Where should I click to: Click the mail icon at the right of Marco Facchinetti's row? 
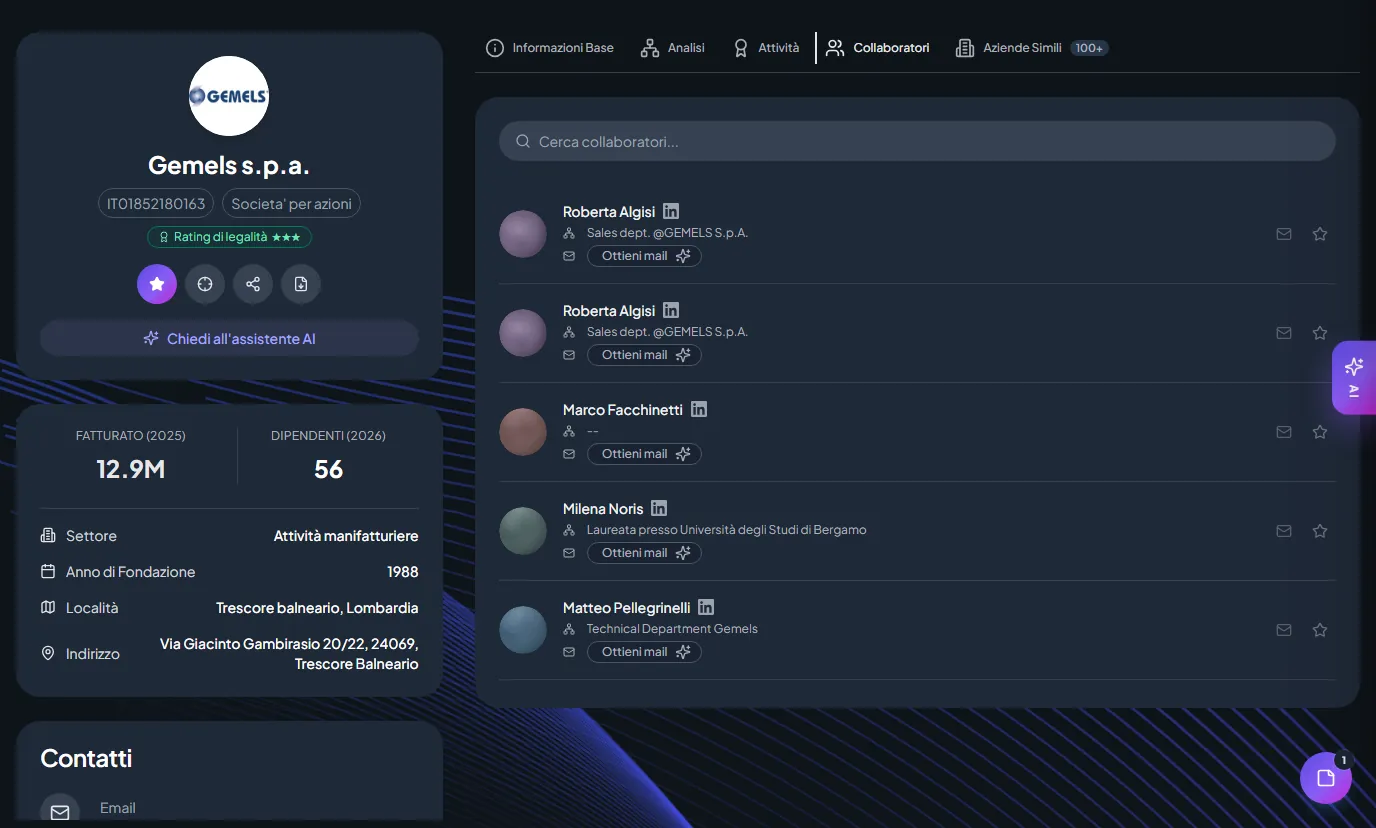coord(1284,432)
